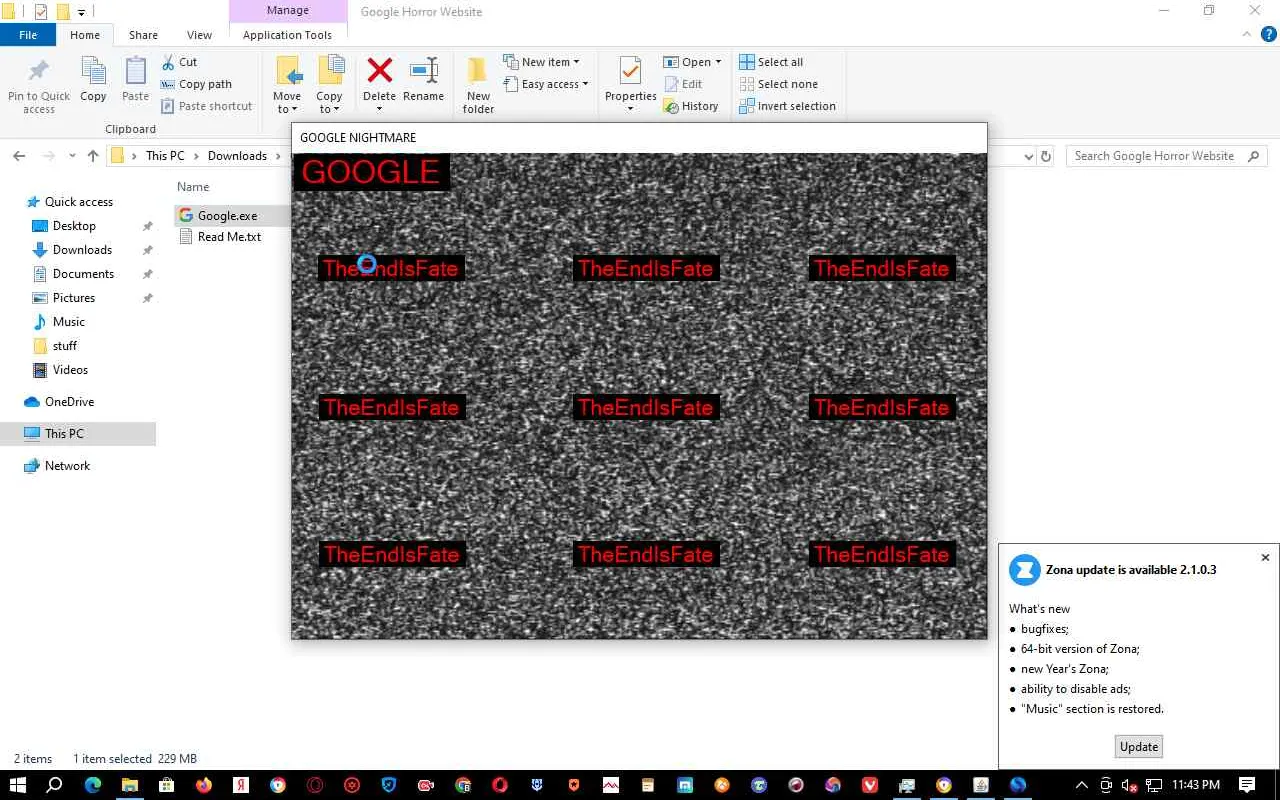The image size is (1280, 800).
Task: Open Desktop in the navigation pane
Action: [74, 226]
